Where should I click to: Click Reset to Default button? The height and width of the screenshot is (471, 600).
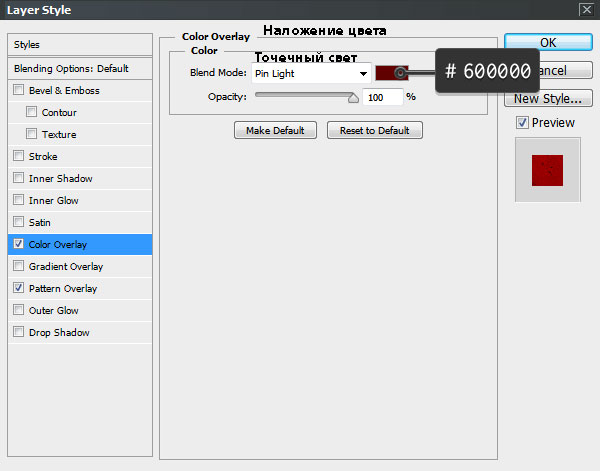375,130
